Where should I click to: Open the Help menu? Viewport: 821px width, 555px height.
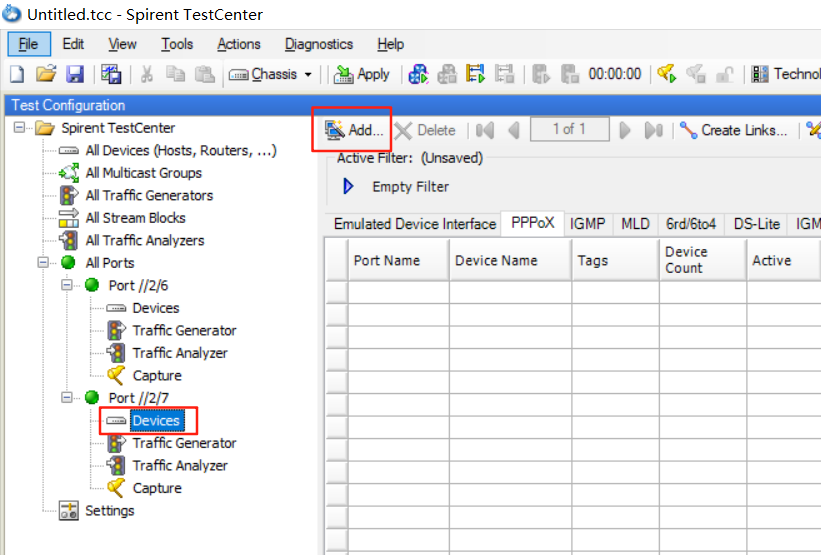point(391,44)
